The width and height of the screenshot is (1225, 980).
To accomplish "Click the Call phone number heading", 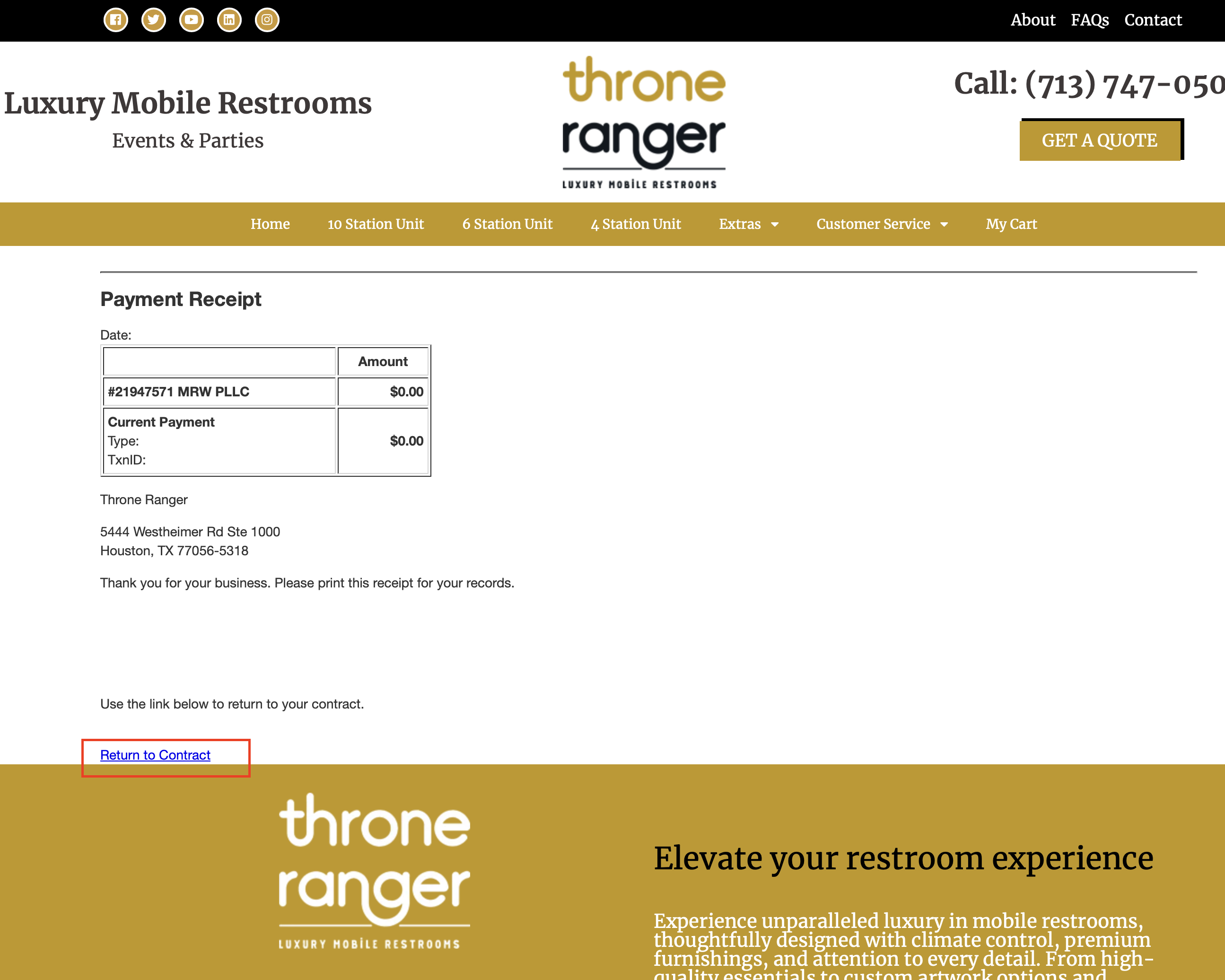I will point(1089,84).
